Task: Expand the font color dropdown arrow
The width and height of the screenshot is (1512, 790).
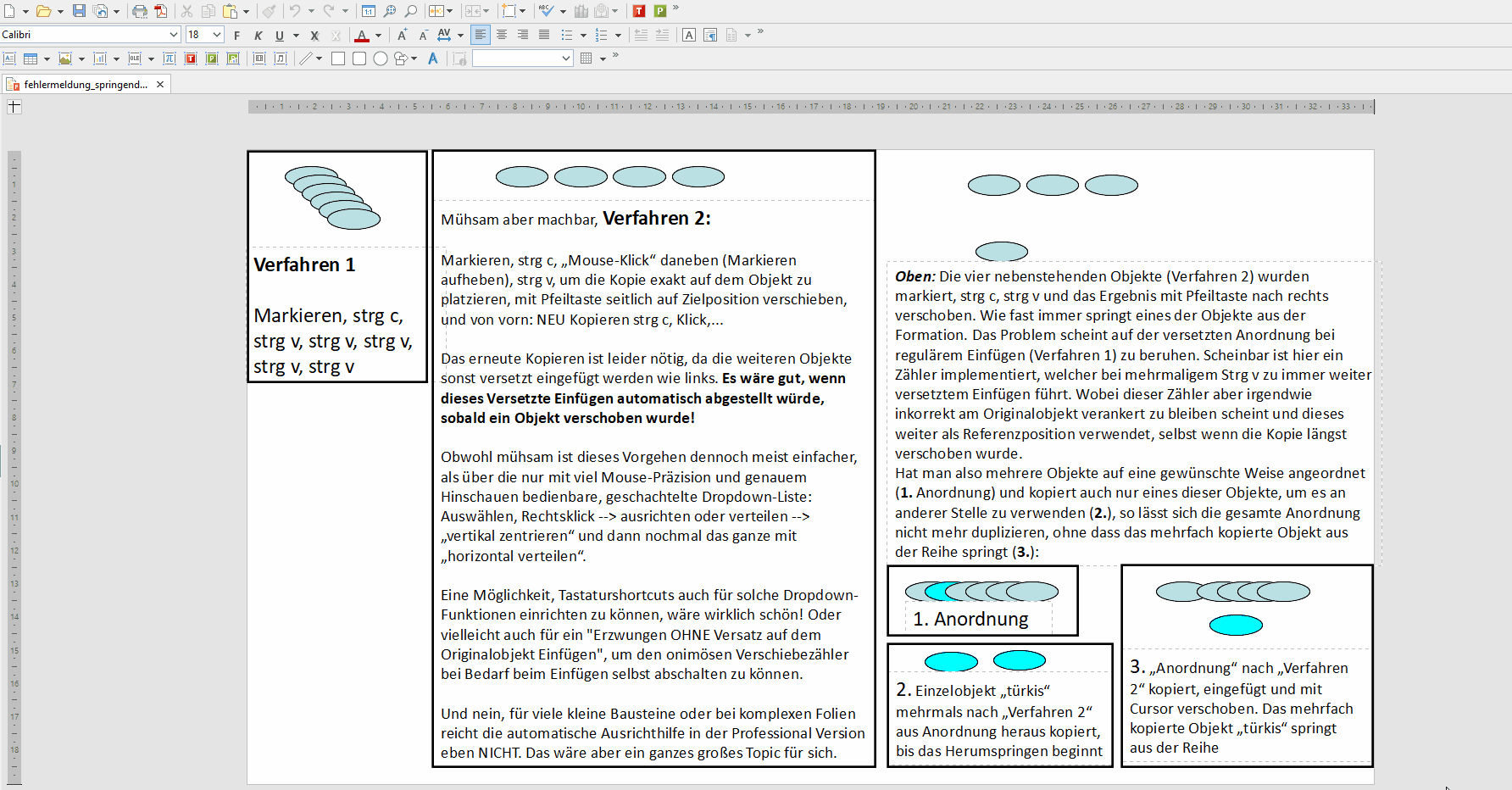Action: click(x=378, y=36)
